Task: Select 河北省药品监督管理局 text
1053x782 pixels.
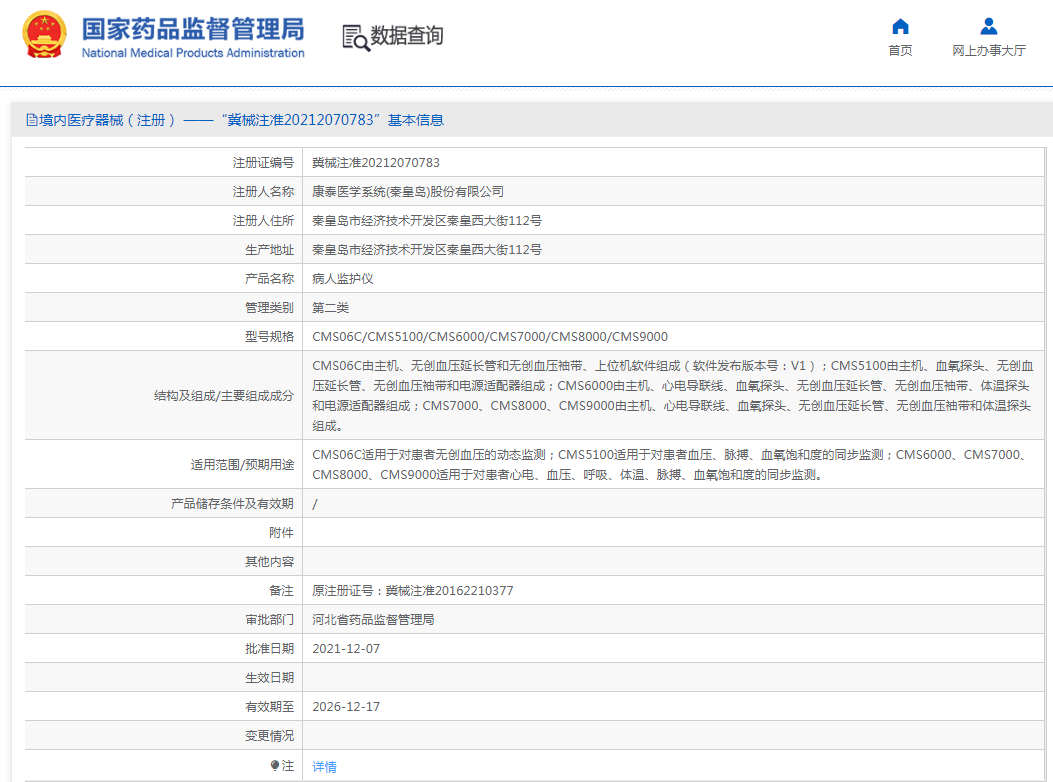Action: tap(373, 619)
